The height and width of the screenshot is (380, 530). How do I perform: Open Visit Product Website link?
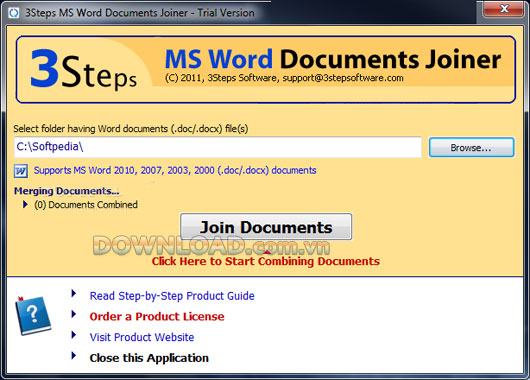tap(142, 337)
